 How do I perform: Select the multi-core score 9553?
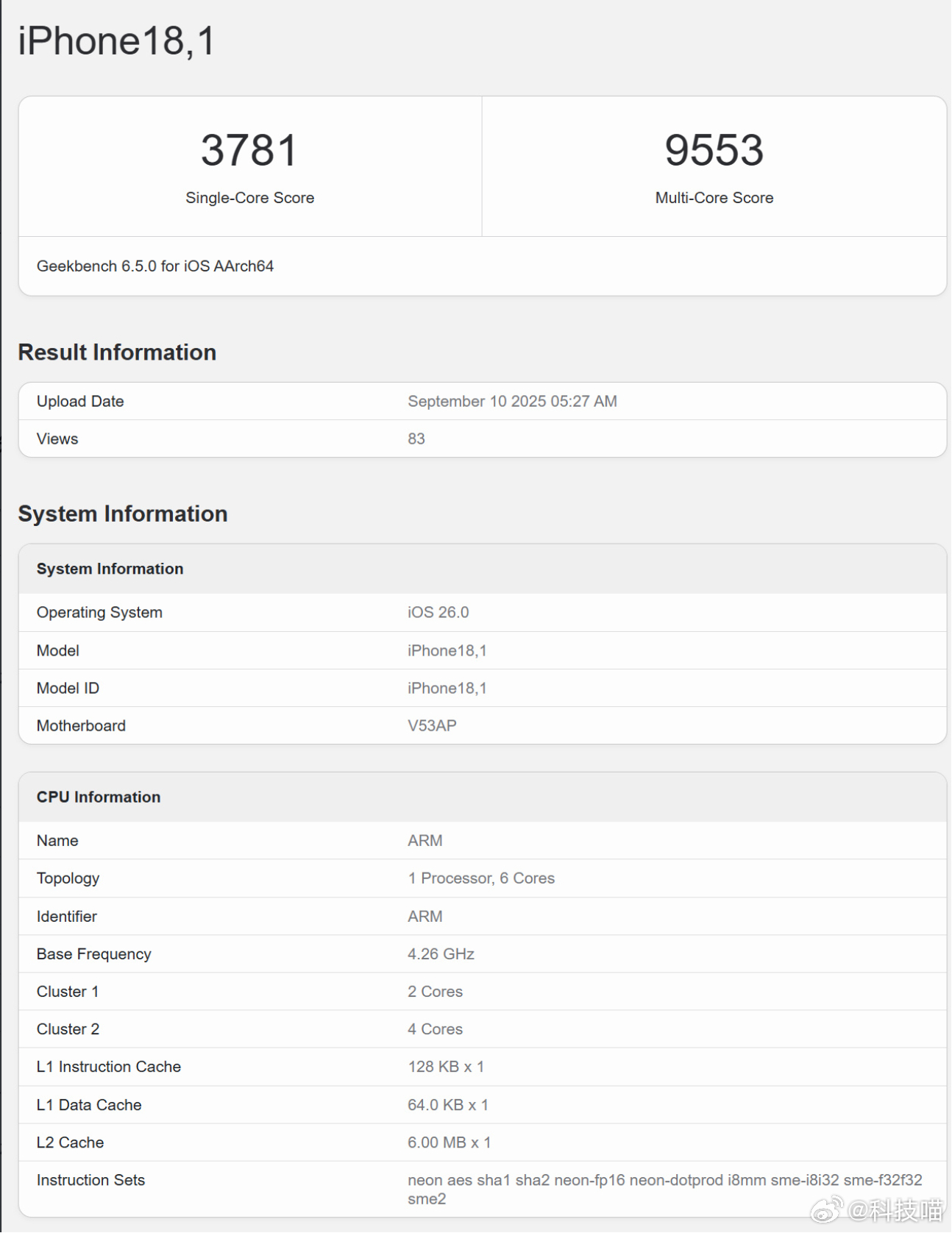714,150
